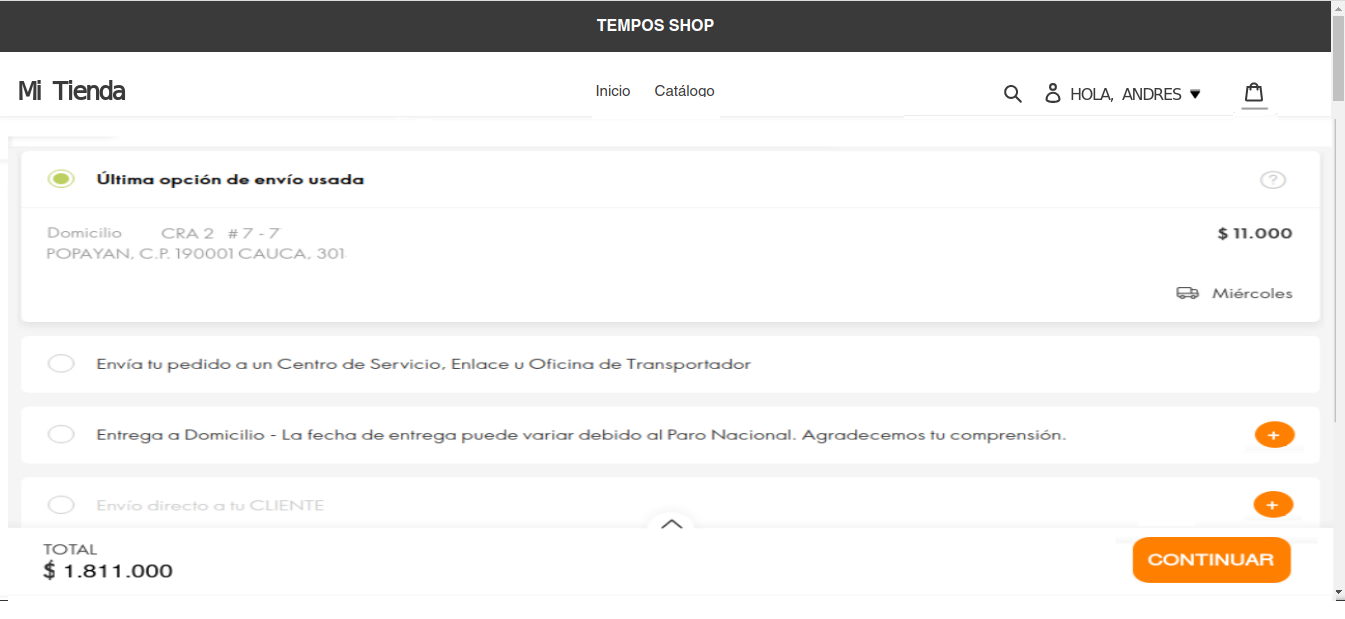
Task: Click the Mi Tienda store logo
Action: click(71, 91)
